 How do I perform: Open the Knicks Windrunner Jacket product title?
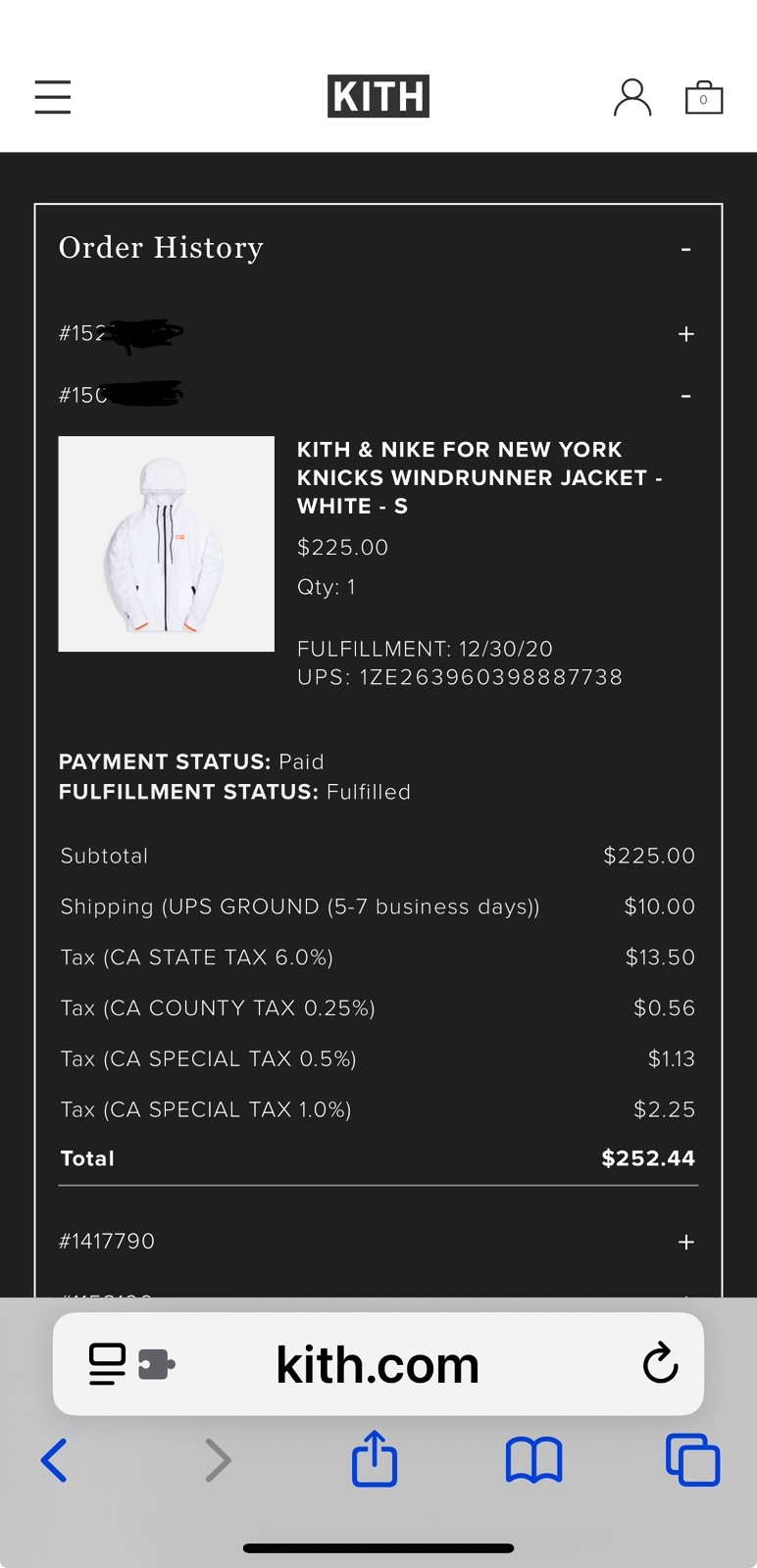pos(479,477)
